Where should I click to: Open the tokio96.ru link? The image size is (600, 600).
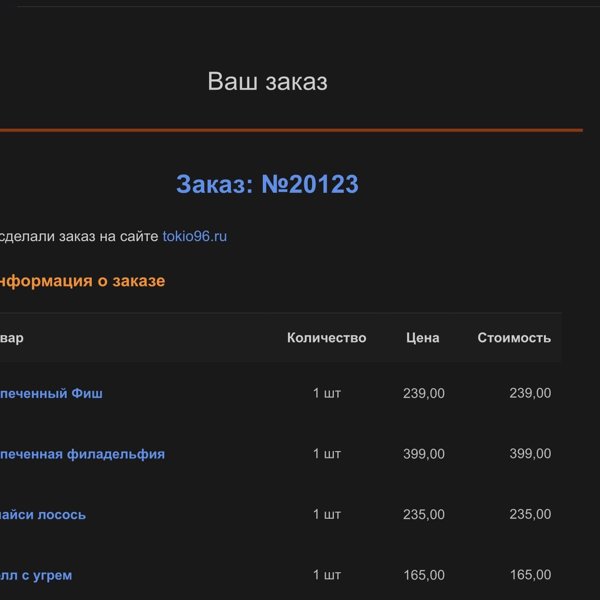pyautogui.click(x=194, y=236)
